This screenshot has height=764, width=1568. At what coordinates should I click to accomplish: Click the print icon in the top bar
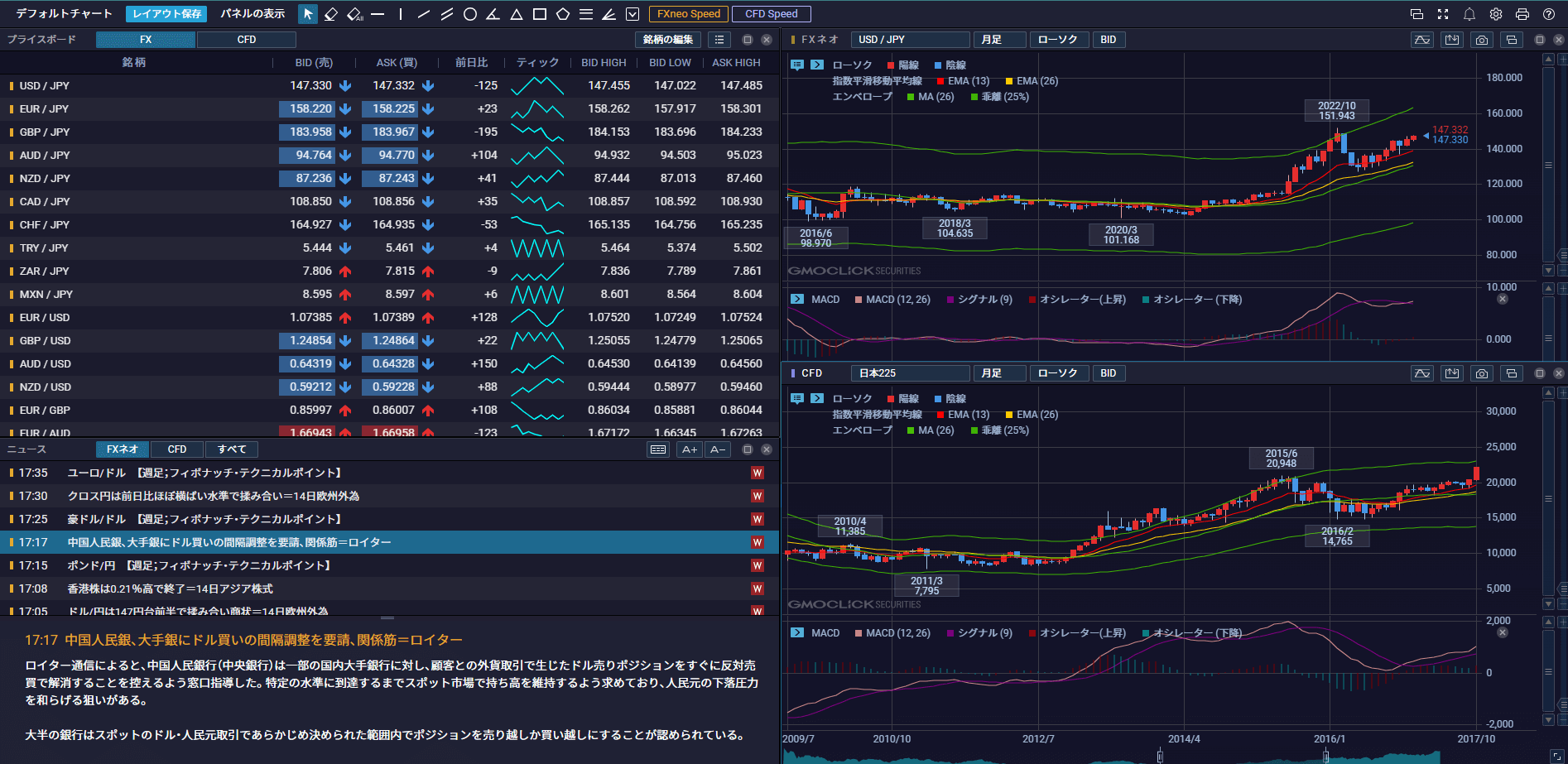pyautogui.click(x=1524, y=13)
